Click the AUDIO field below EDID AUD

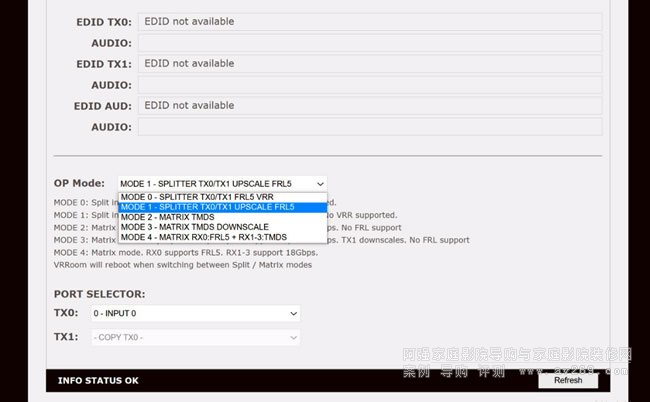[369, 127]
